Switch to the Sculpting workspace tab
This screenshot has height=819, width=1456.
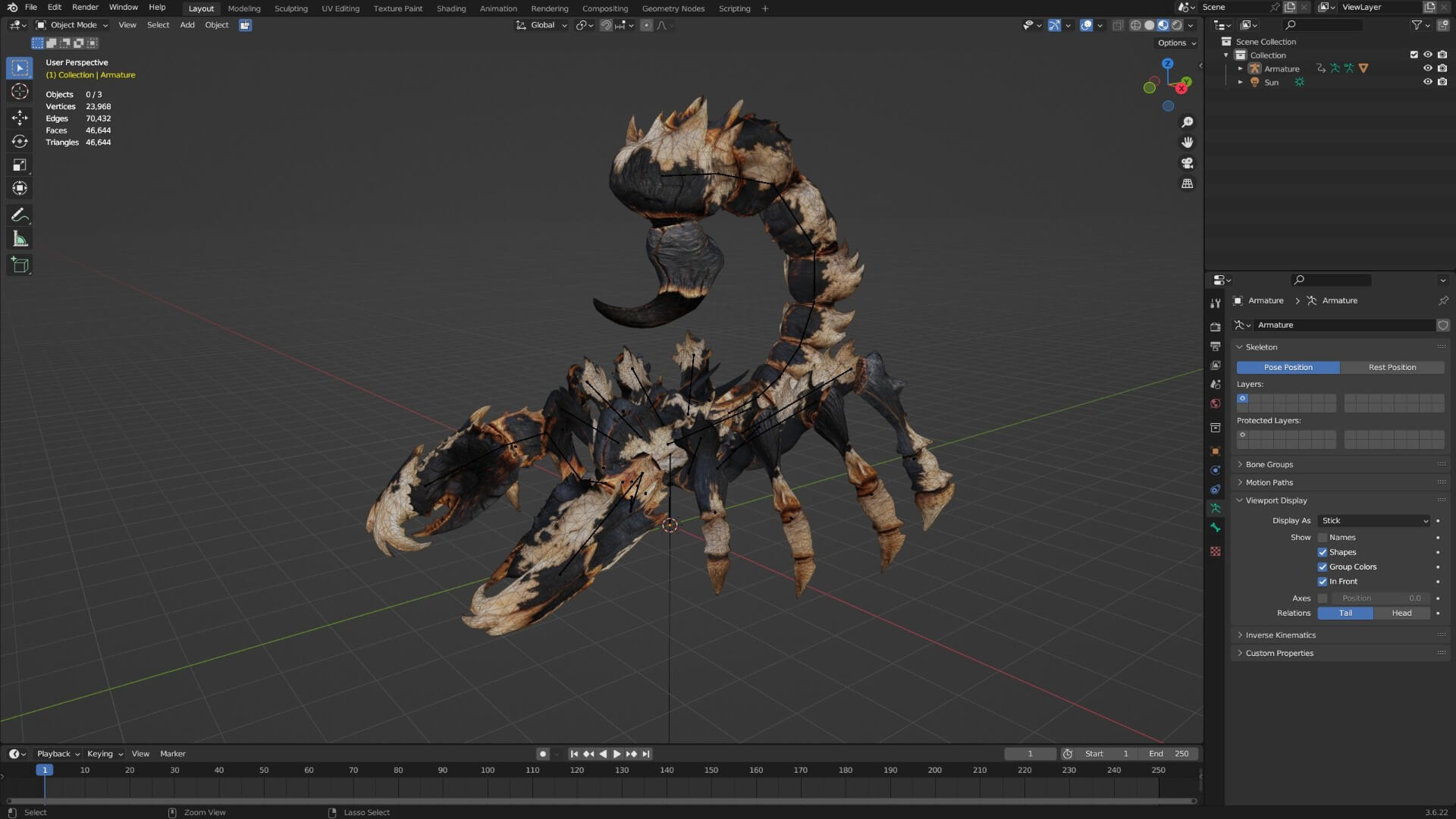[x=291, y=8]
